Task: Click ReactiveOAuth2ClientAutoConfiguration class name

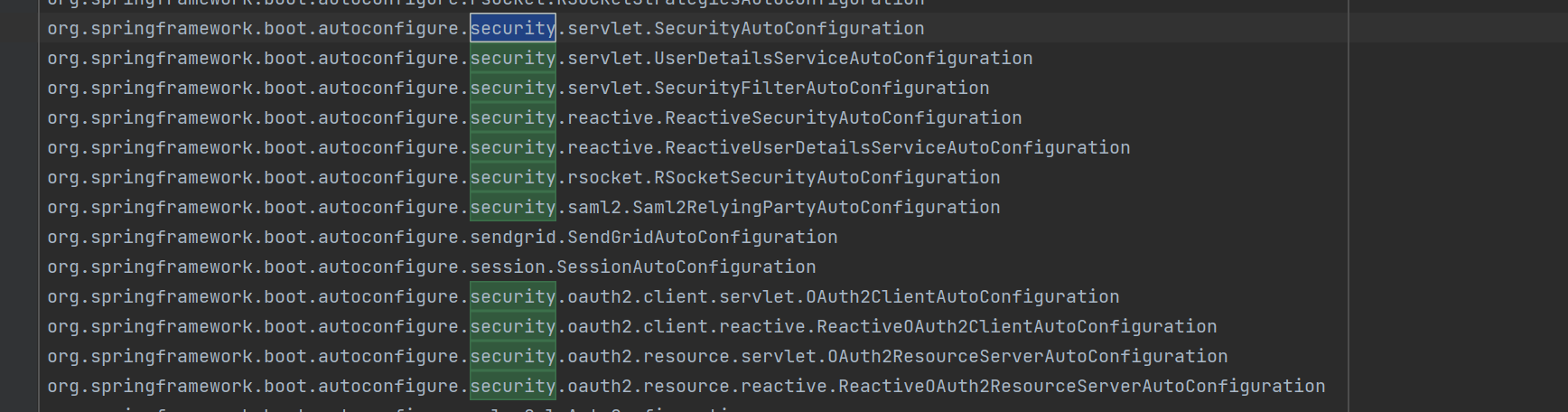Action: [1017, 327]
